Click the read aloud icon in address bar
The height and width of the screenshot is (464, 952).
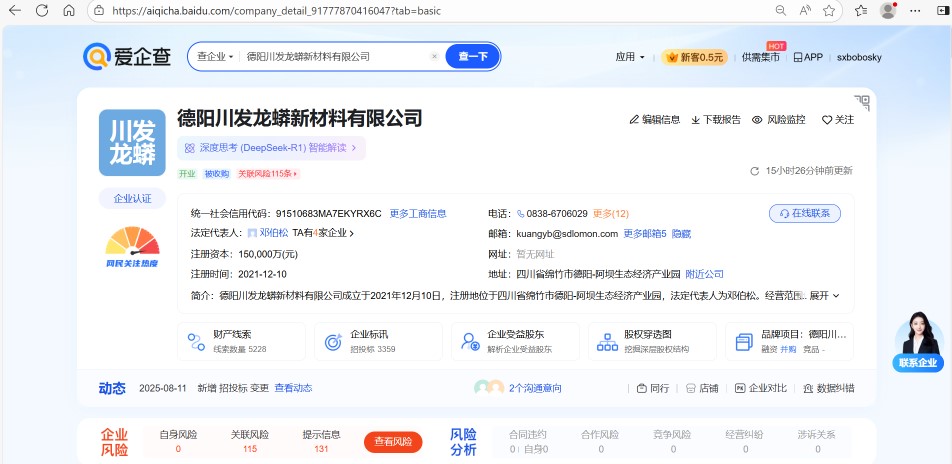pos(805,10)
